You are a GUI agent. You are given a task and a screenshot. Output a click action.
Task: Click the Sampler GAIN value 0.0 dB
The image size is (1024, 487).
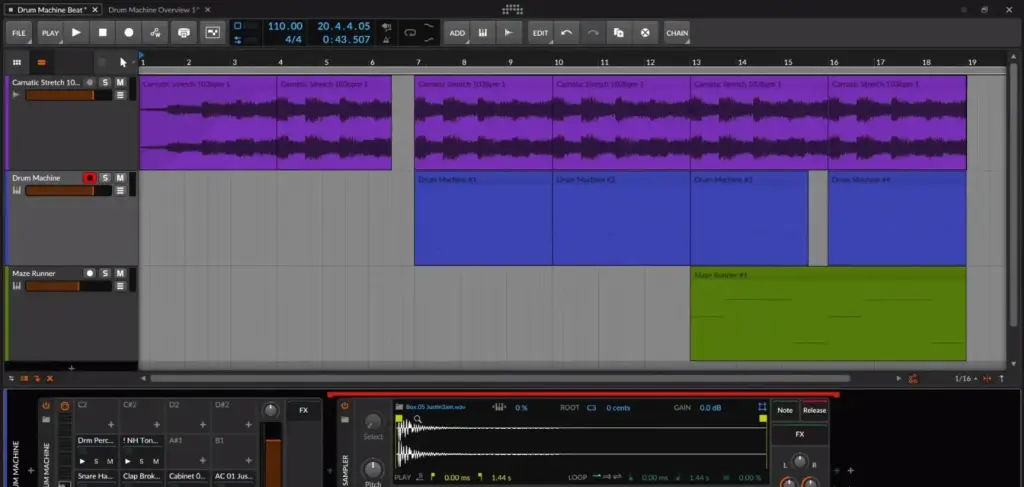click(x=711, y=407)
